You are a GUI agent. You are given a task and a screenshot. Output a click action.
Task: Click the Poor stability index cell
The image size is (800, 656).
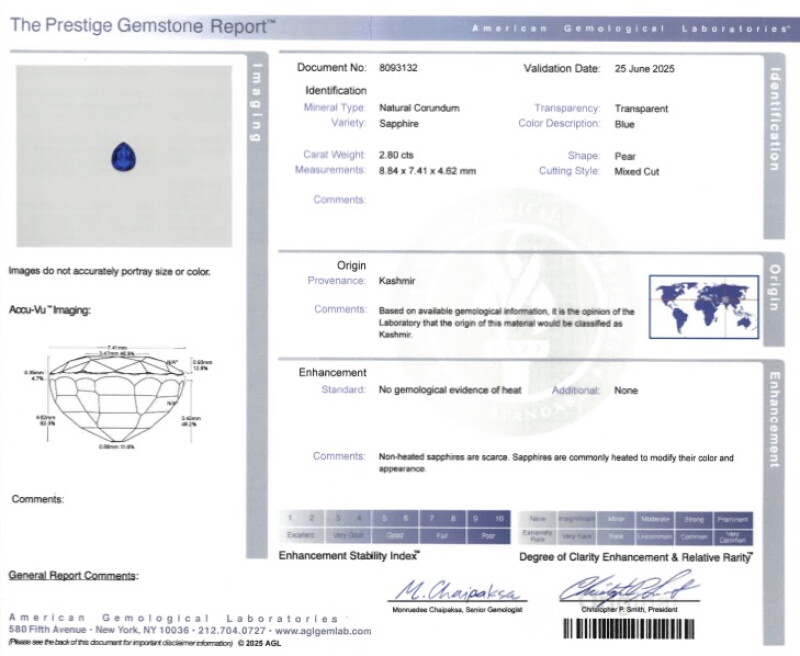[x=488, y=535]
